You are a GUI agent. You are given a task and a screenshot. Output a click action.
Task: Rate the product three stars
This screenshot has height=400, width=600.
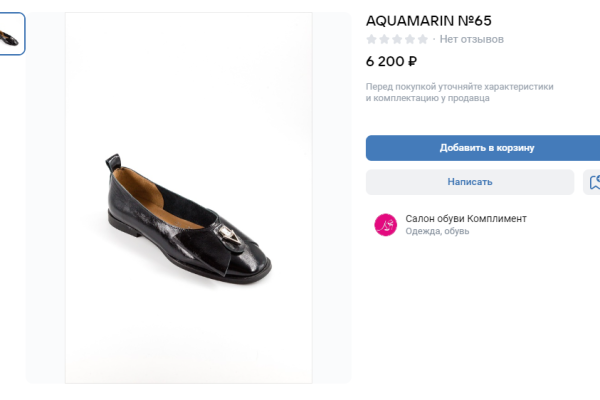(397, 39)
